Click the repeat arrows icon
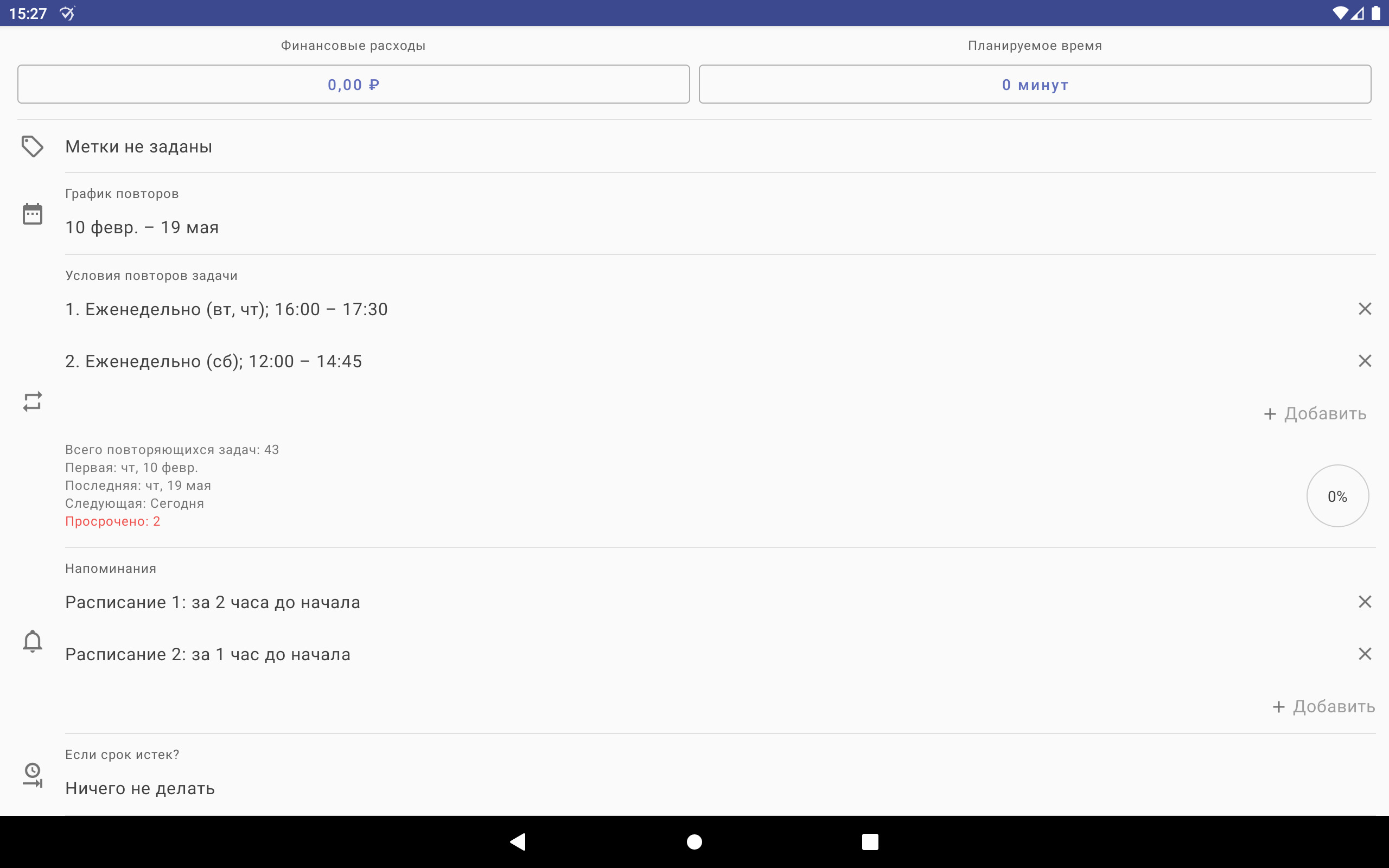This screenshot has height=868, width=1389. point(32,401)
